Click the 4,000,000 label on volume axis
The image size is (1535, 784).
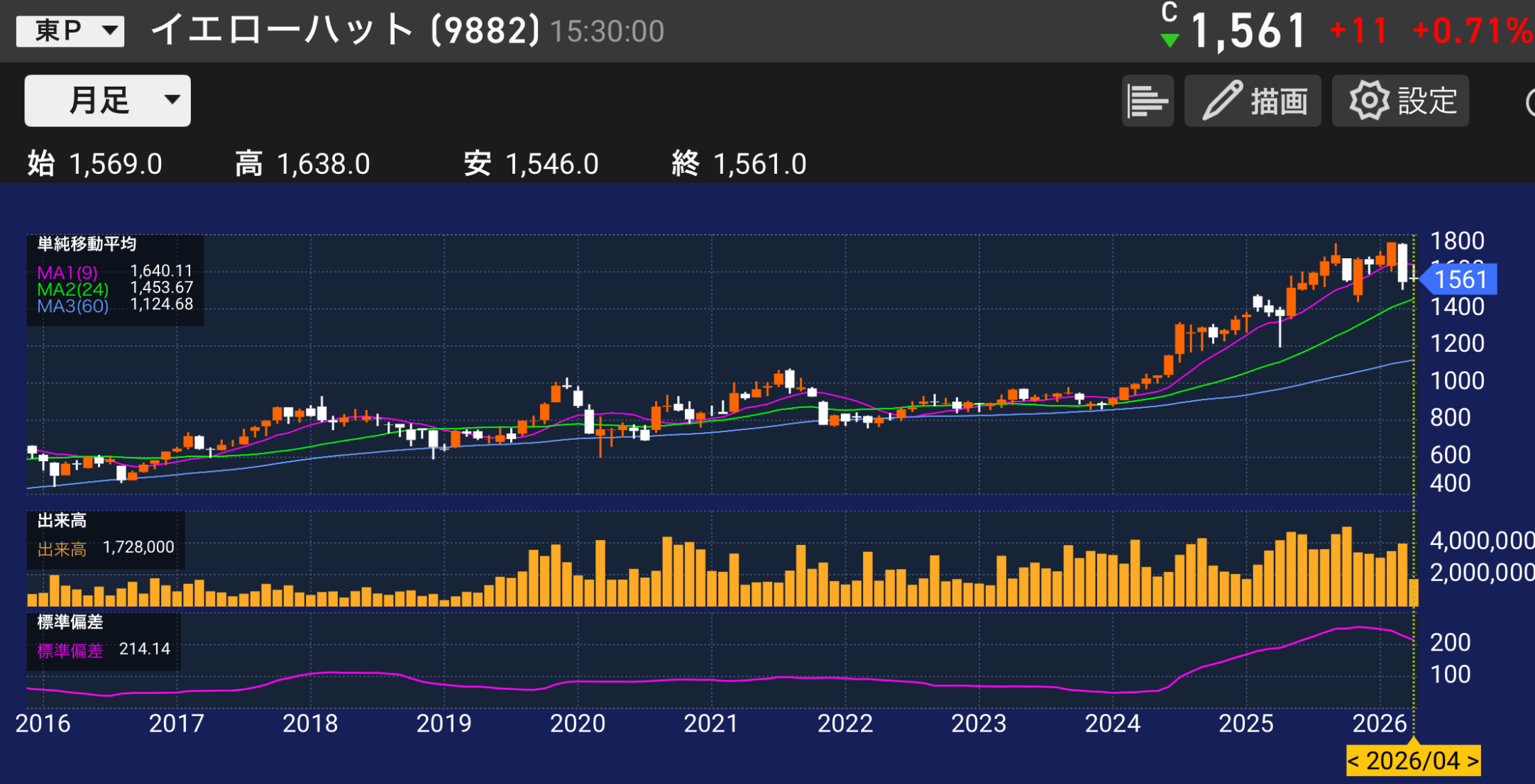[x=1481, y=541]
